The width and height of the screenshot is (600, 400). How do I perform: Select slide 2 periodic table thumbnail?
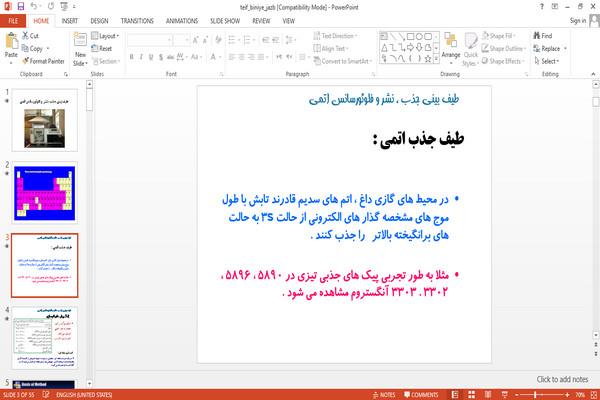point(44,193)
